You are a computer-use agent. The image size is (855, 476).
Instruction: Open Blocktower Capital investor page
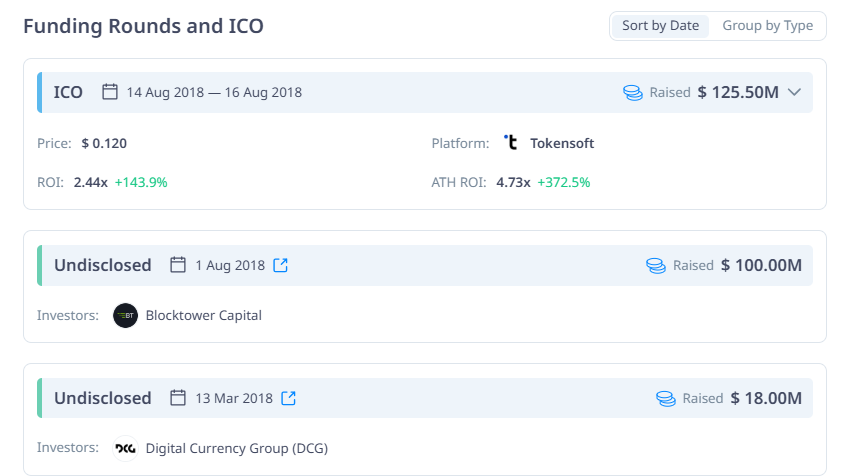(x=203, y=315)
